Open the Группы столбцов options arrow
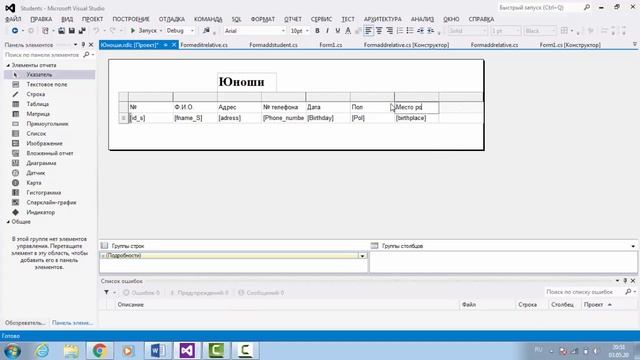Image resolution: width=640 pixels, height=360 pixels. [x=633, y=246]
